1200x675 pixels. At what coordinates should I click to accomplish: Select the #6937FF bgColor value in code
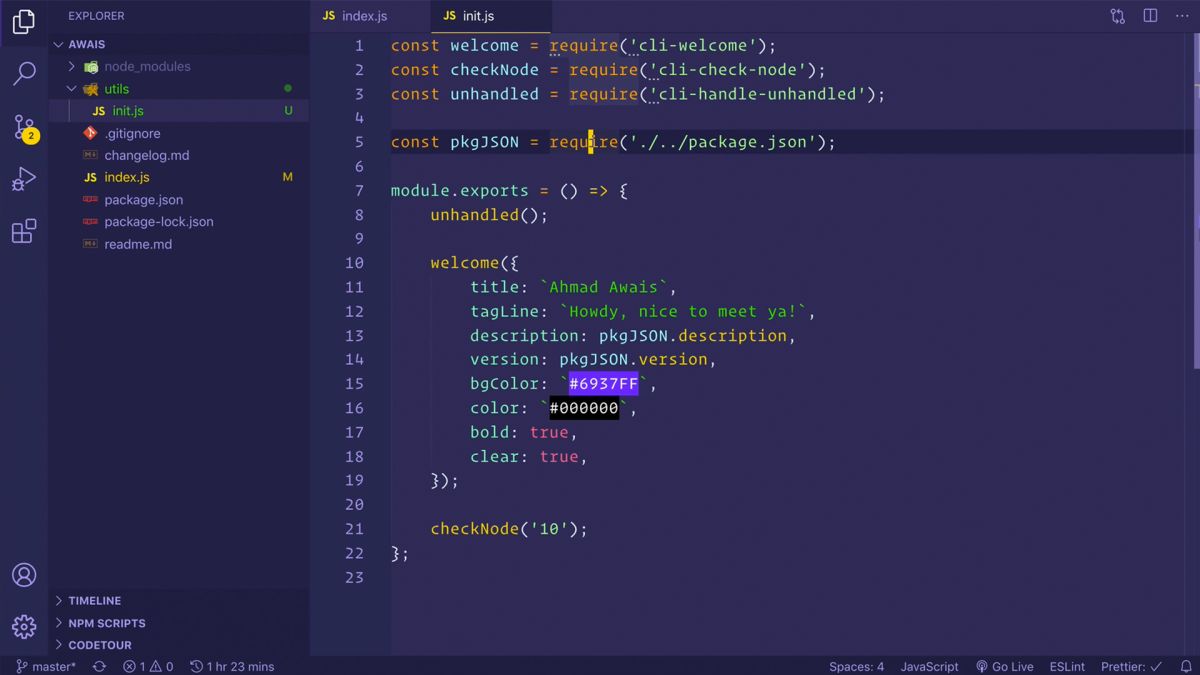point(603,383)
